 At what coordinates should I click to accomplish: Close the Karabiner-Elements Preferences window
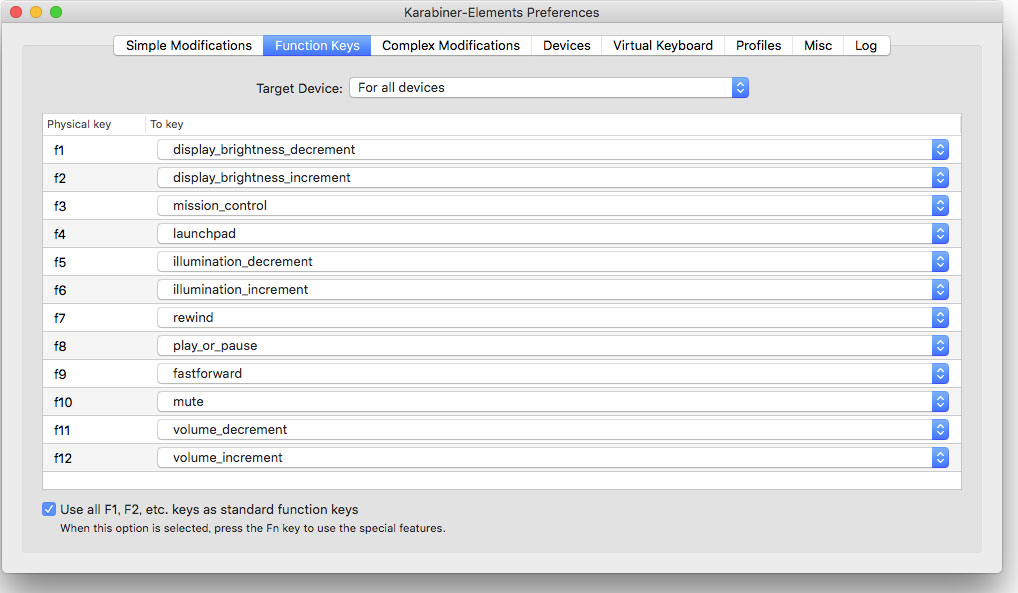click(x=16, y=12)
